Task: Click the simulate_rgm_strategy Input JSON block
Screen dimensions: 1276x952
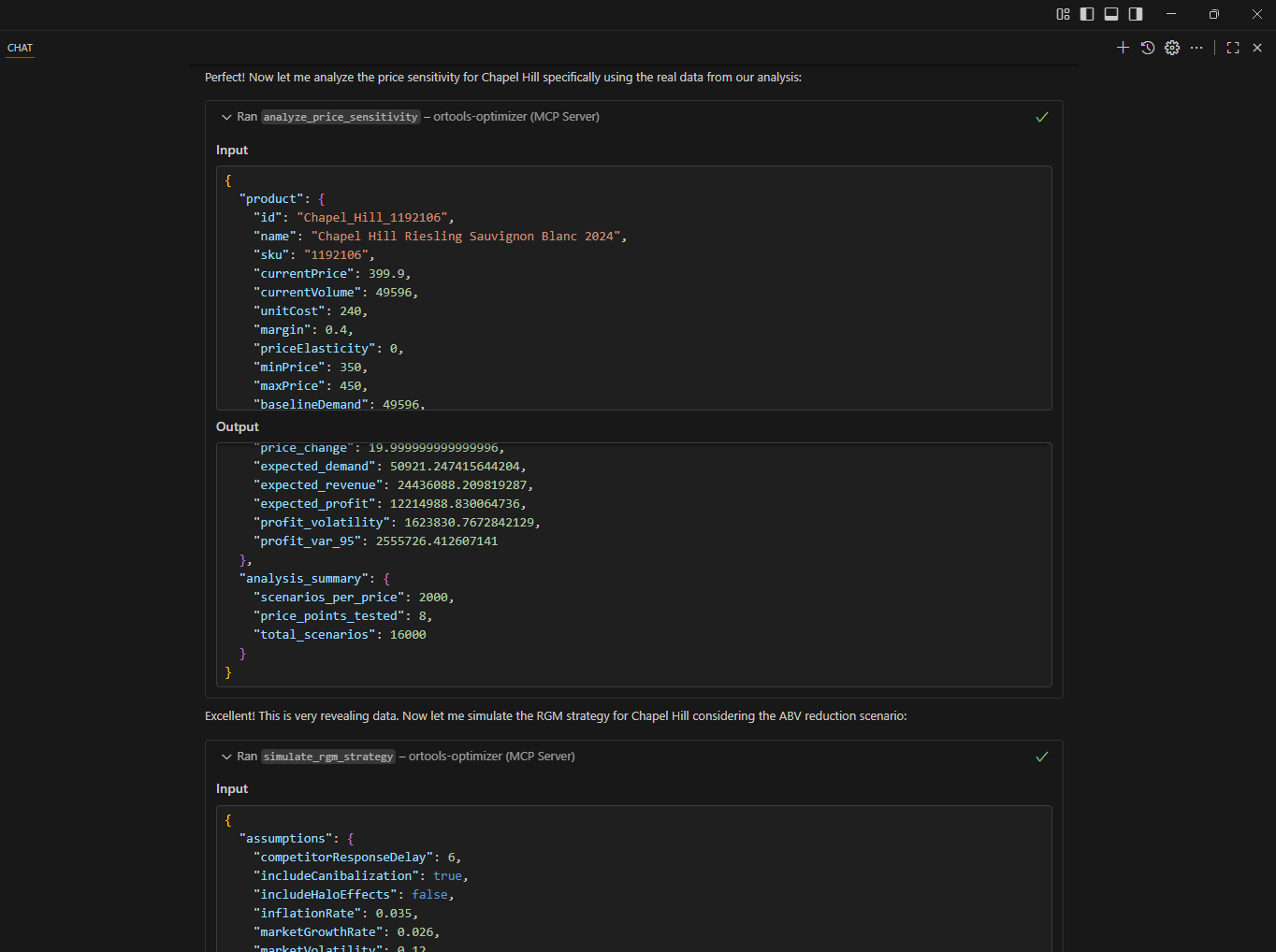Action: pyautogui.click(x=633, y=879)
